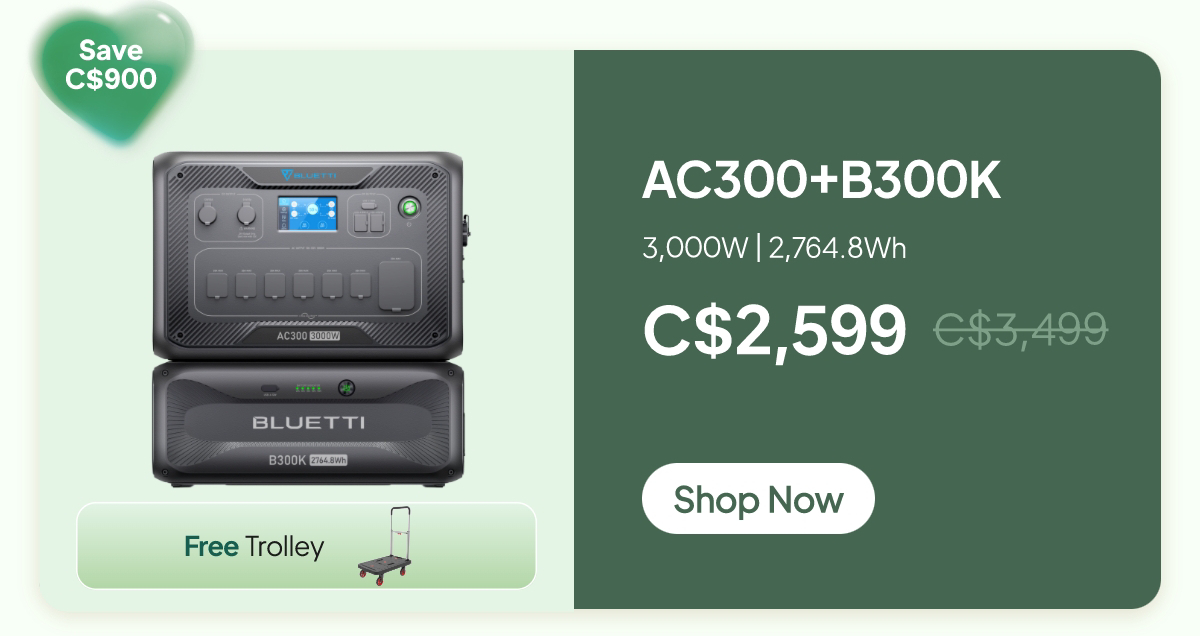Click the crossed-out C$3,499 original price
This screenshot has width=1200, height=636.
(1021, 328)
